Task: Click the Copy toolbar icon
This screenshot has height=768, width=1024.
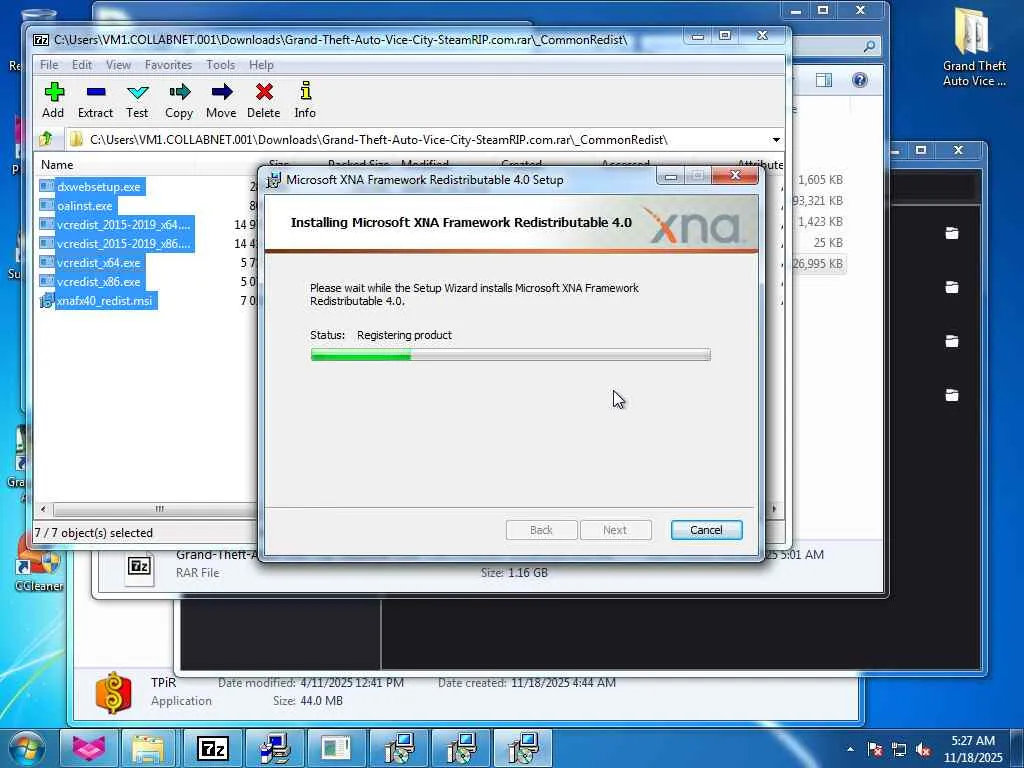Action: tap(179, 100)
